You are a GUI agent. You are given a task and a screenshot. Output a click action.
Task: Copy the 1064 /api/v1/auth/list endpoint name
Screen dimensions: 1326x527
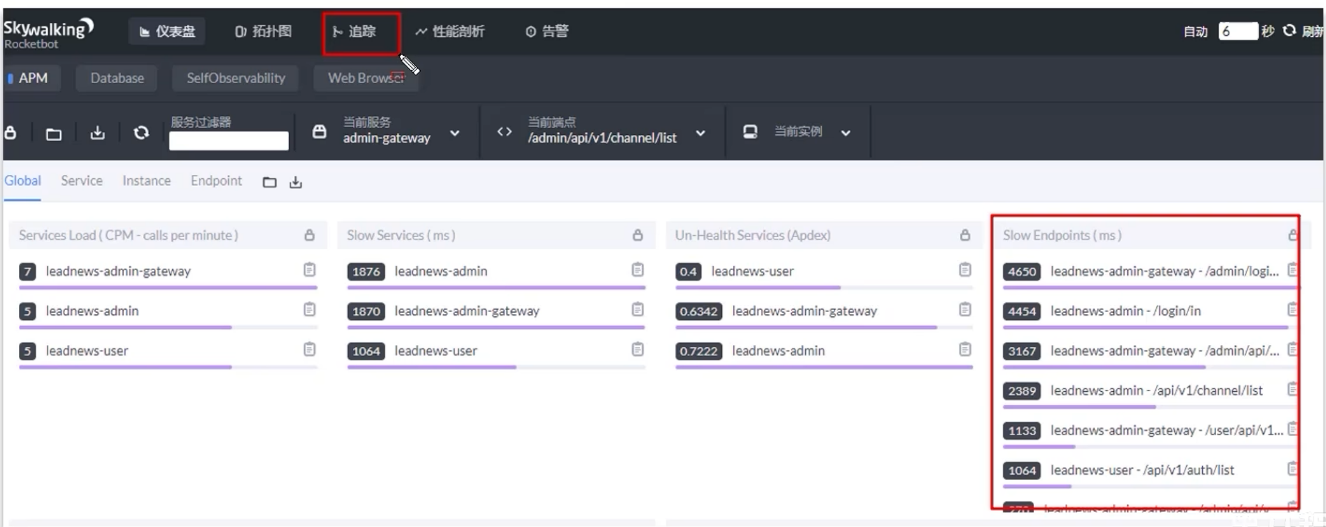click(x=1293, y=469)
